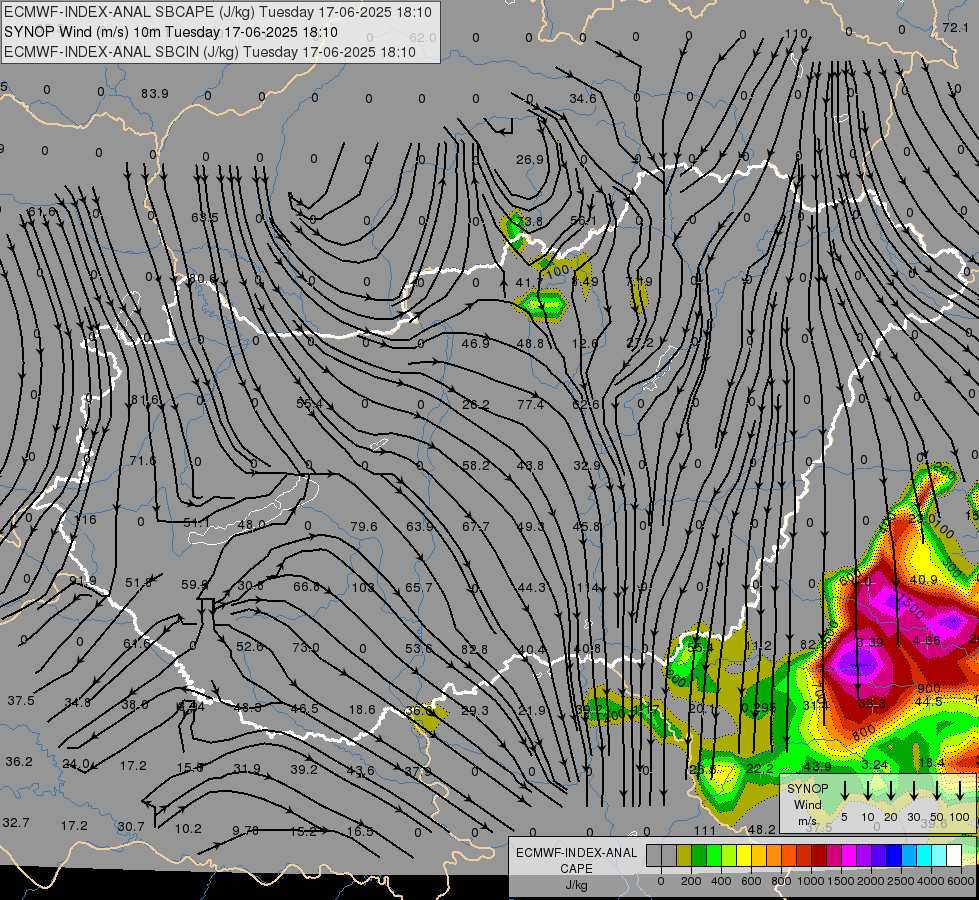
Task: Click the map value 18.6
Action: 362,710
